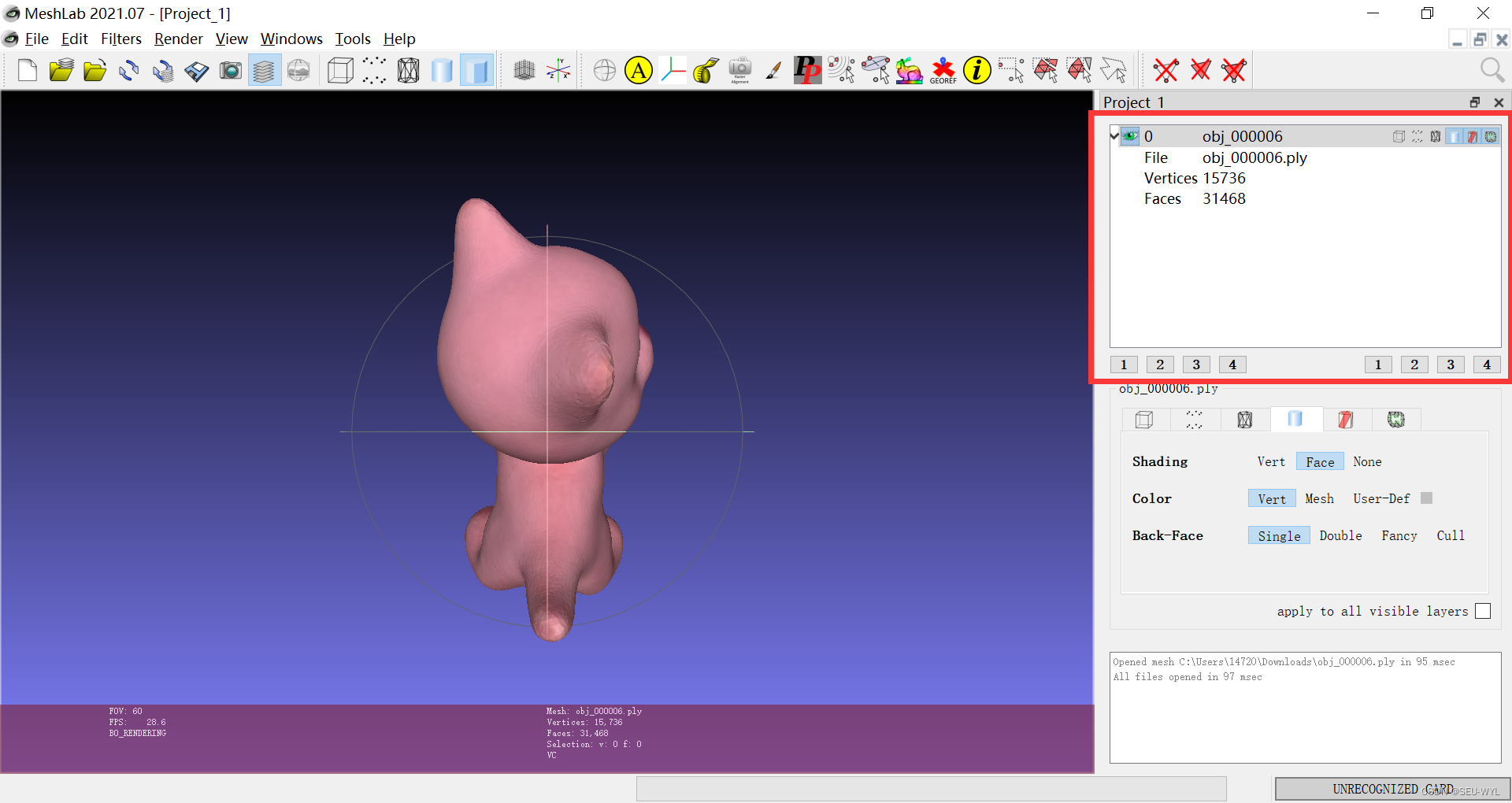Set Back-Face to Double

(1340, 536)
